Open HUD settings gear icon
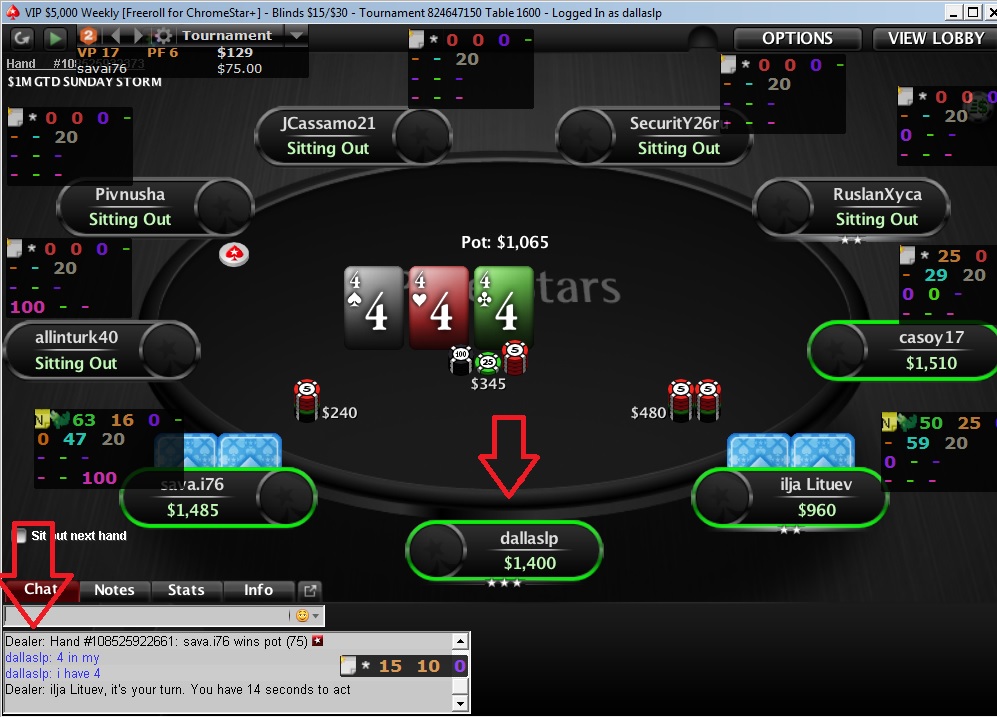 (163, 36)
